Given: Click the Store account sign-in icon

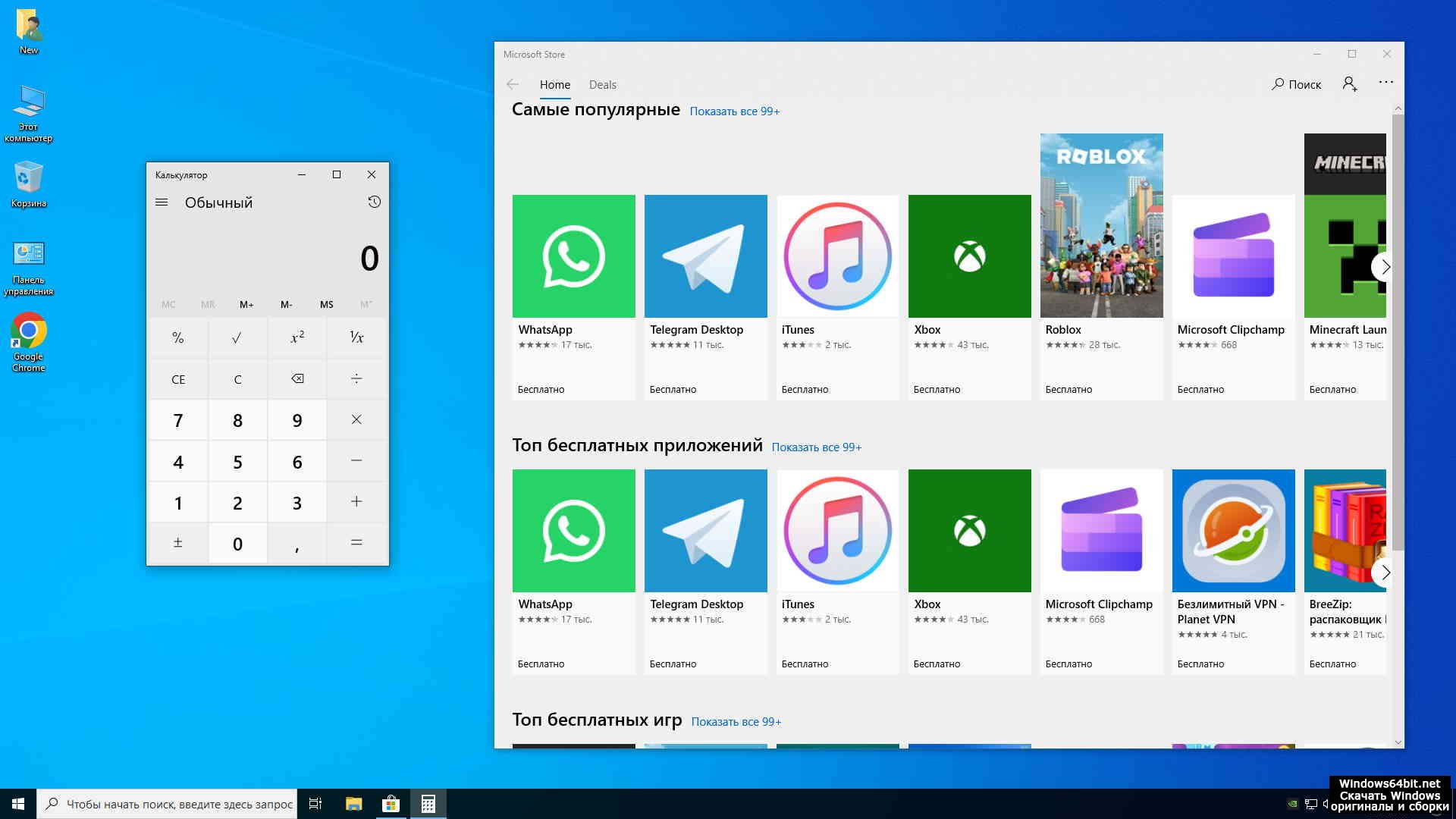Looking at the screenshot, I should (x=1350, y=84).
